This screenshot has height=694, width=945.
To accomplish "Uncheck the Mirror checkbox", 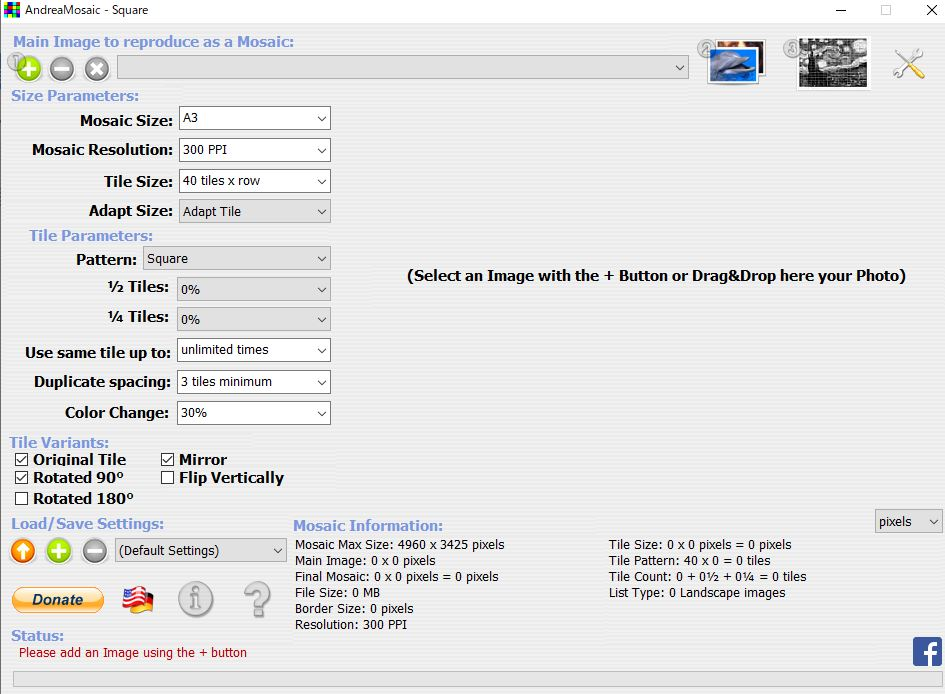I will click(x=168, y=460).
